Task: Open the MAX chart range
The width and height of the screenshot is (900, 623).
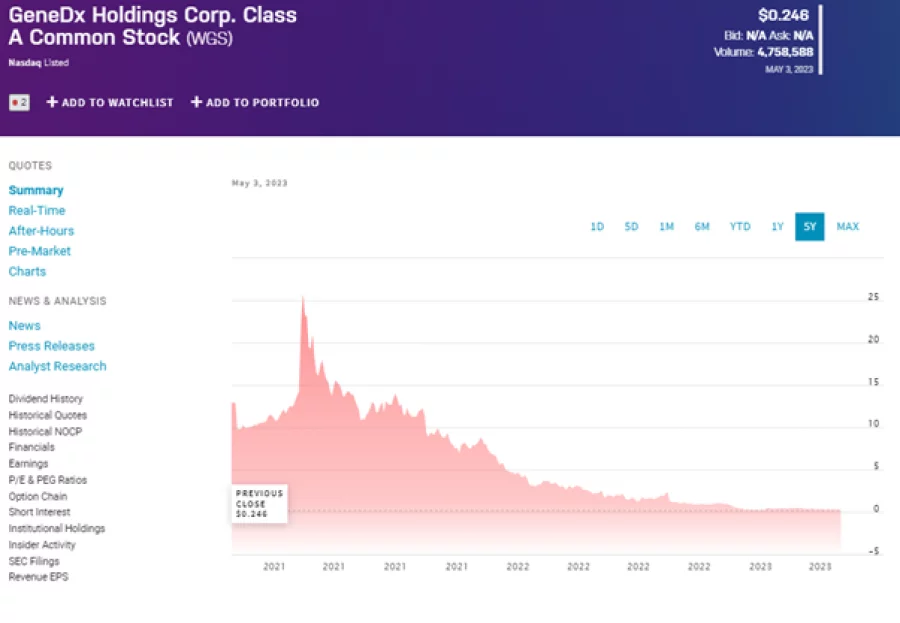Action: pyautogui.click(x=847, y=227)
